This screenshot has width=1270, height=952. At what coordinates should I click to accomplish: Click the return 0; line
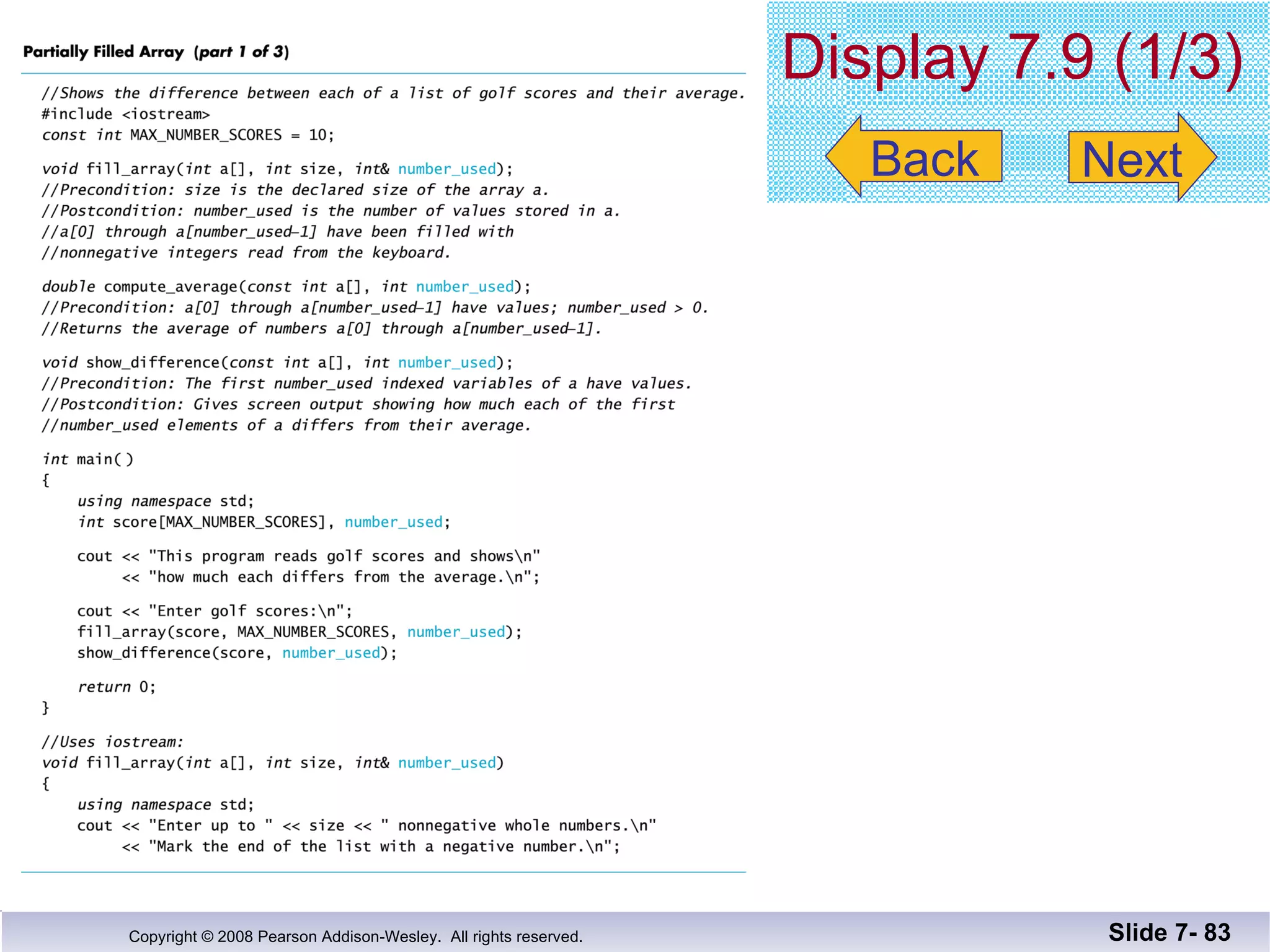click(x=117, y=687)
